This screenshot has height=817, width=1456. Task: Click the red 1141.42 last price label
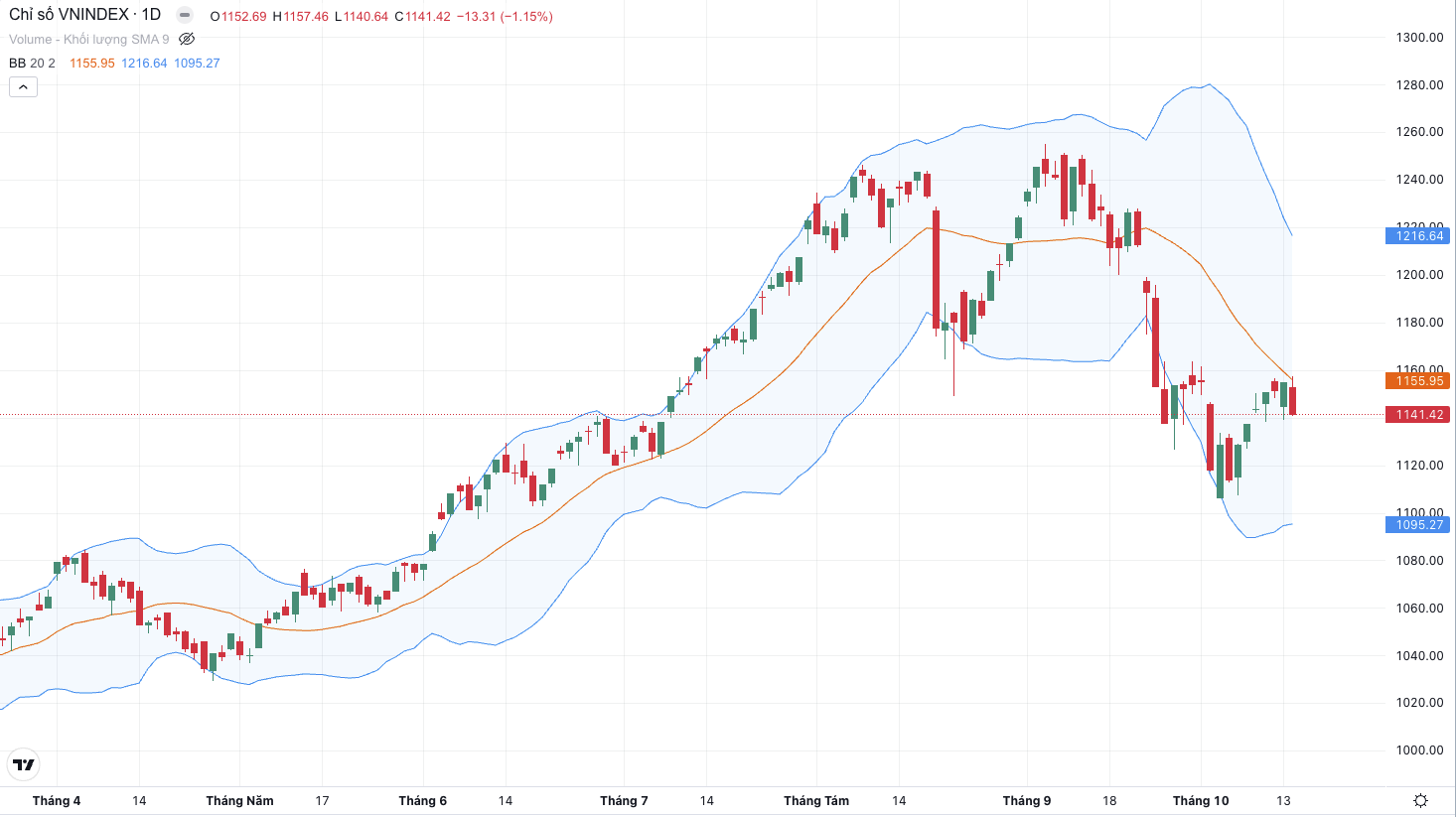[x=1417, y=415]
